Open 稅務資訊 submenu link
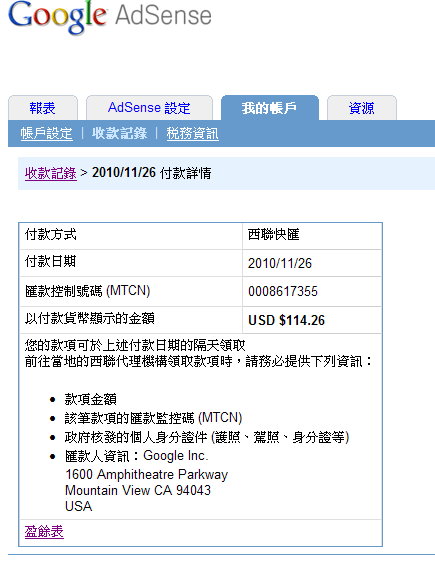Screen dimensions: 435x561 [x=192, y=133]
